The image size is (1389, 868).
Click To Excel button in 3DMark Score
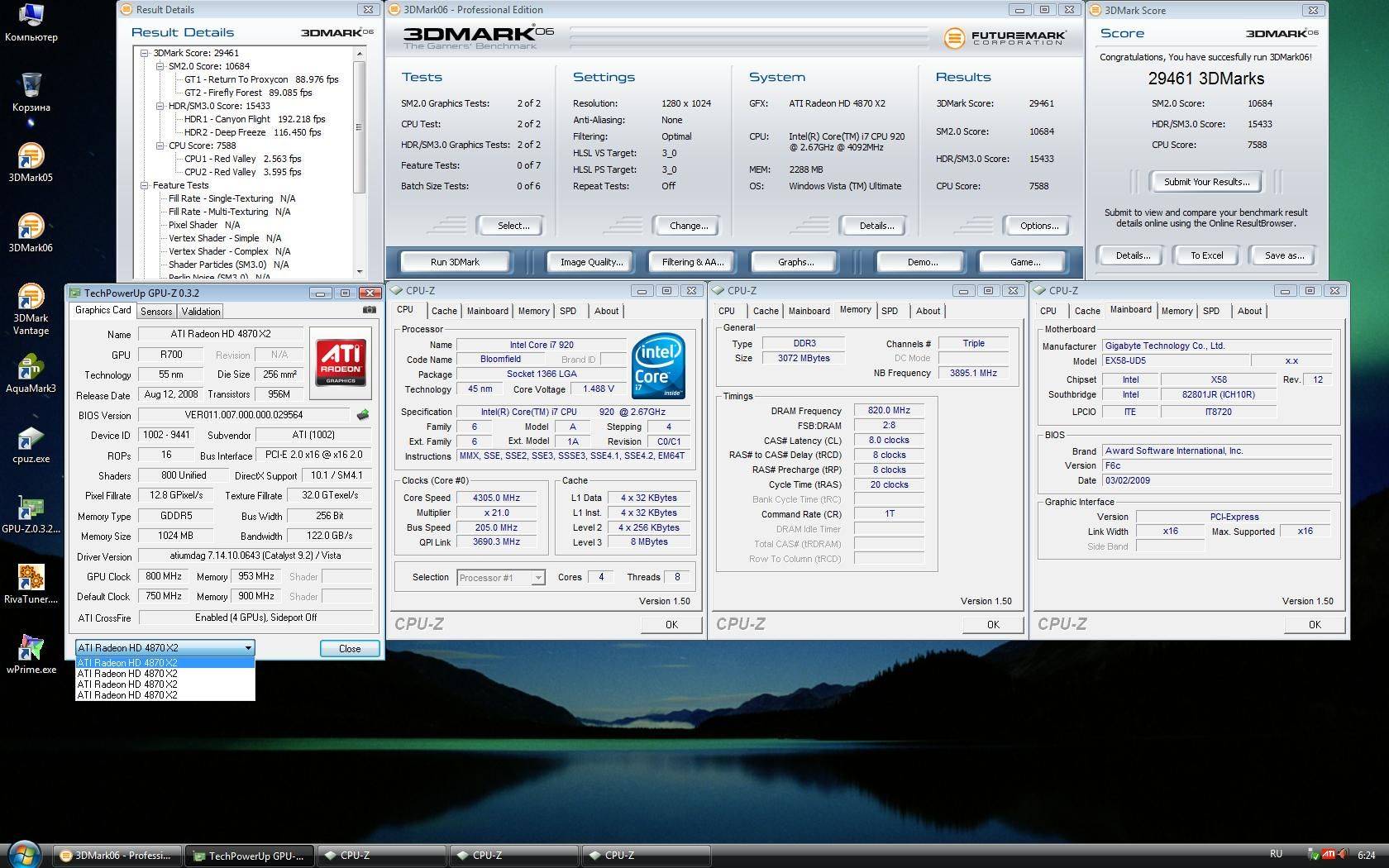tap(1206, 255)
